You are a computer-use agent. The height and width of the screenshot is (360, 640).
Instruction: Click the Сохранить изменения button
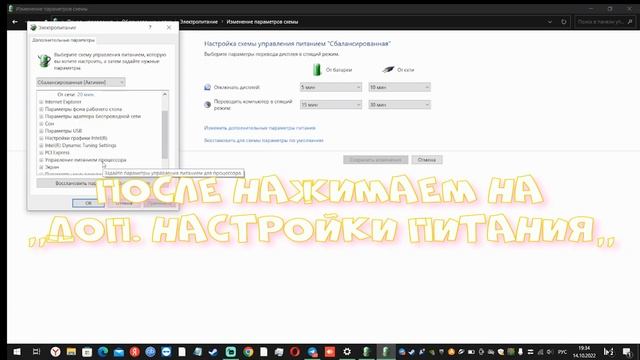point(376,160)
